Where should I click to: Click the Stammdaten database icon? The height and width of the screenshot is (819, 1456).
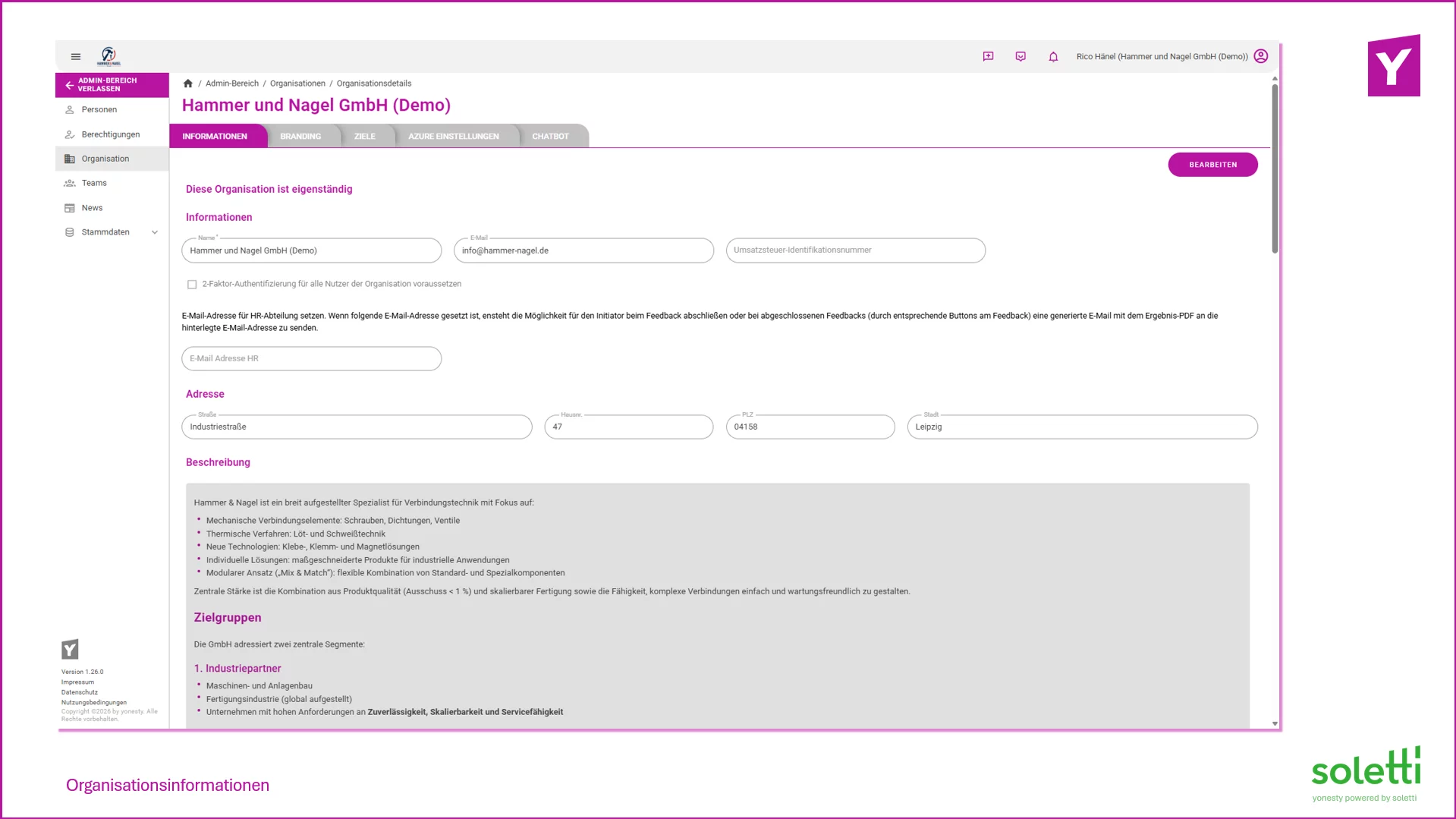tap(70, 232)
